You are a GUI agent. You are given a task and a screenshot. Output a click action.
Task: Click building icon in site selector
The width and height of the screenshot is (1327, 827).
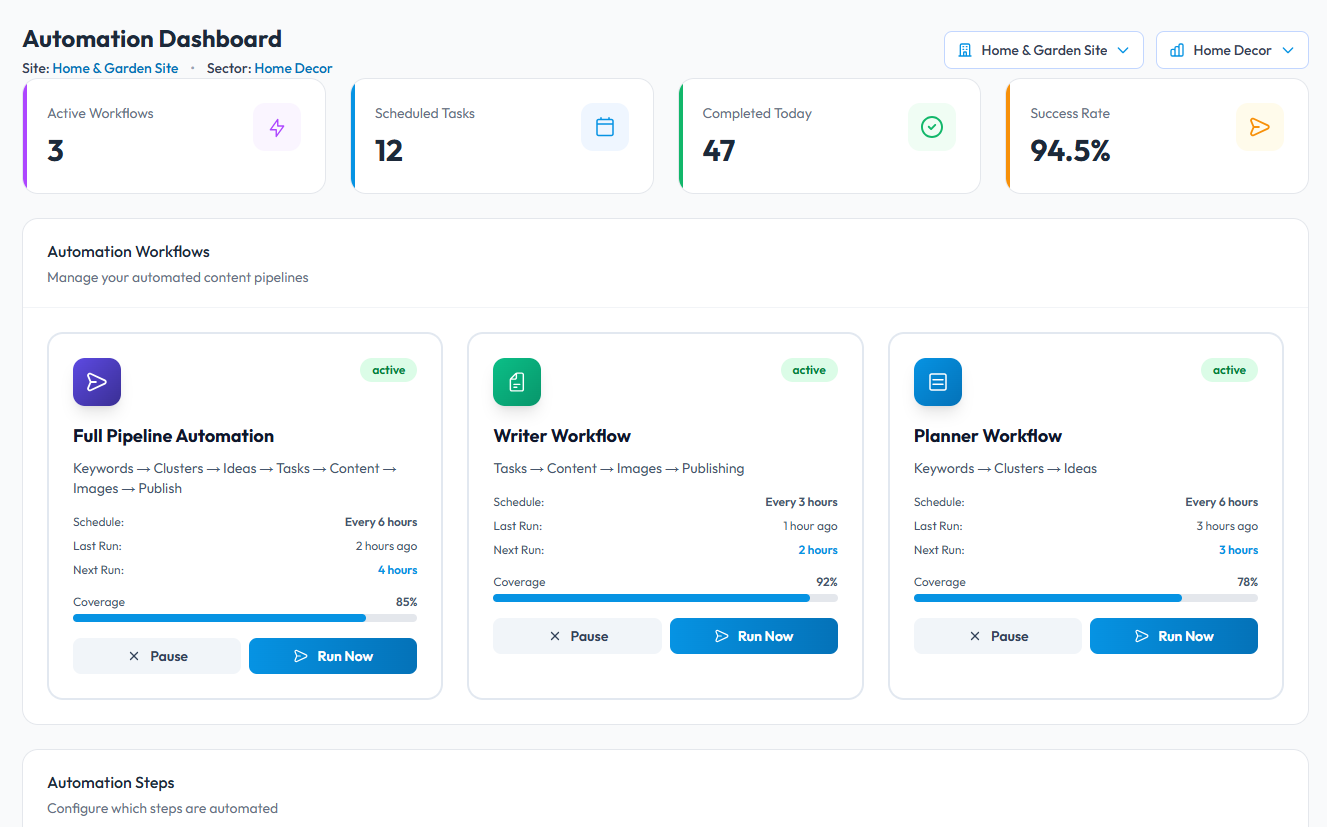965,50
